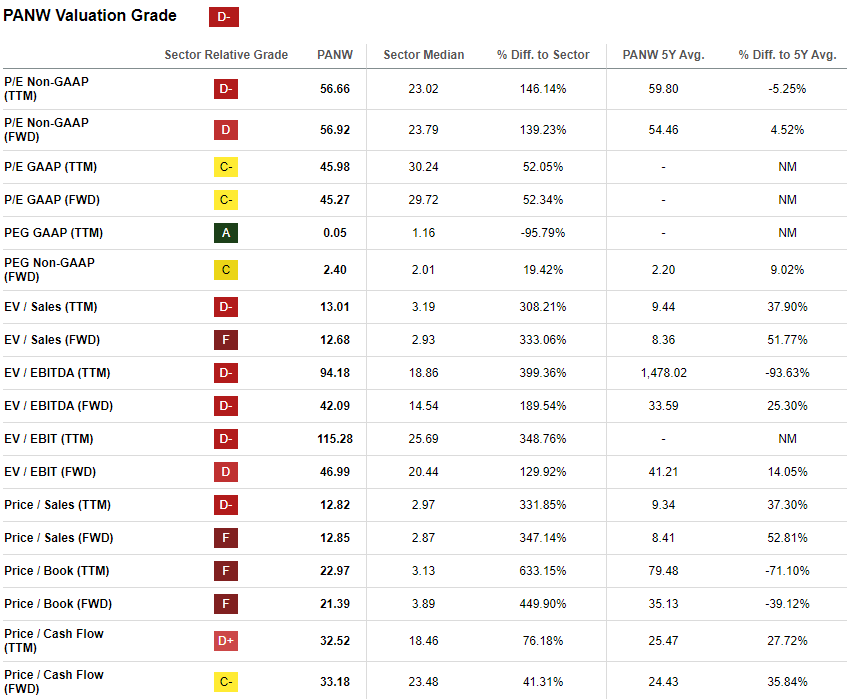Click the % Diff. to Sector column header
The image size is (849, 699).
click(543, 55)
